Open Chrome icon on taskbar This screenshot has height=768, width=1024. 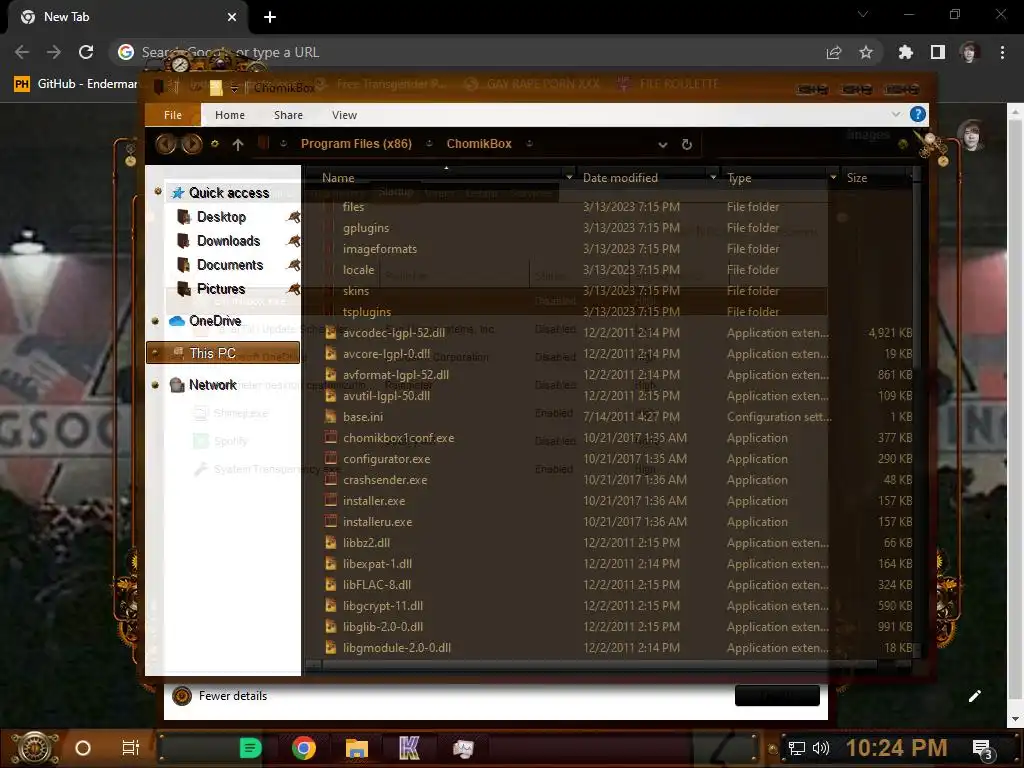pyautogui.click(x=304, y=748)
